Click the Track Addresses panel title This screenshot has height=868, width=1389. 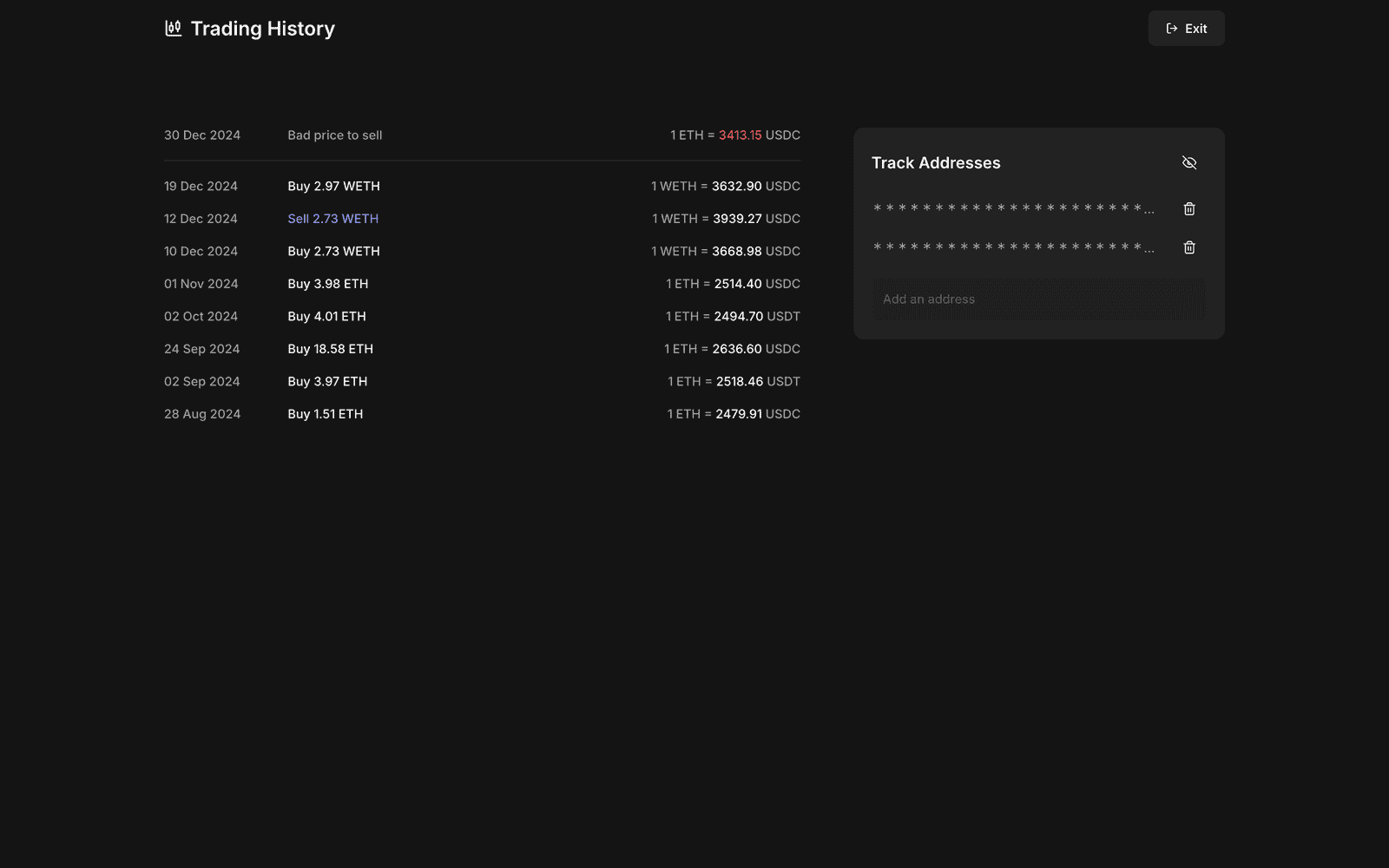[936, 162]
